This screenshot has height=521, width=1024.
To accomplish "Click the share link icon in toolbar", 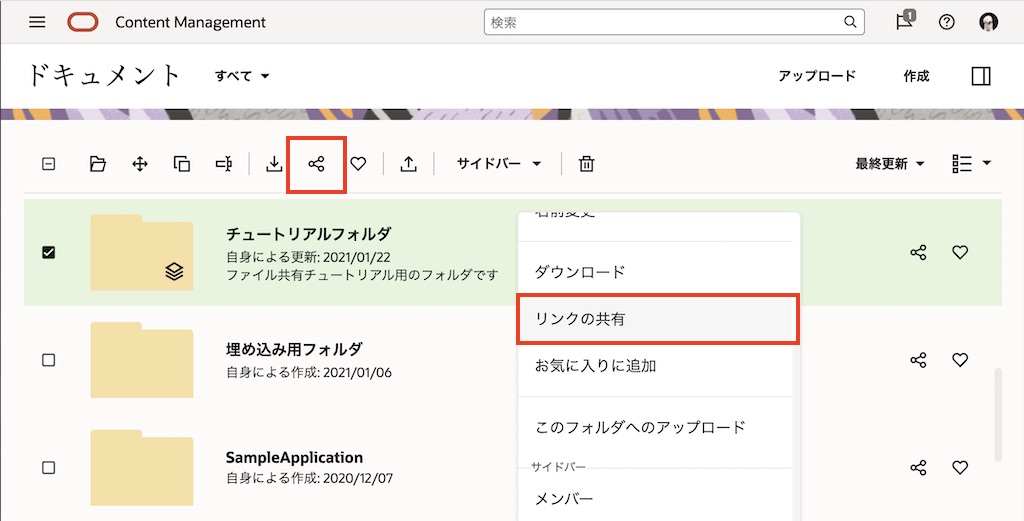I will pos(316,164).
